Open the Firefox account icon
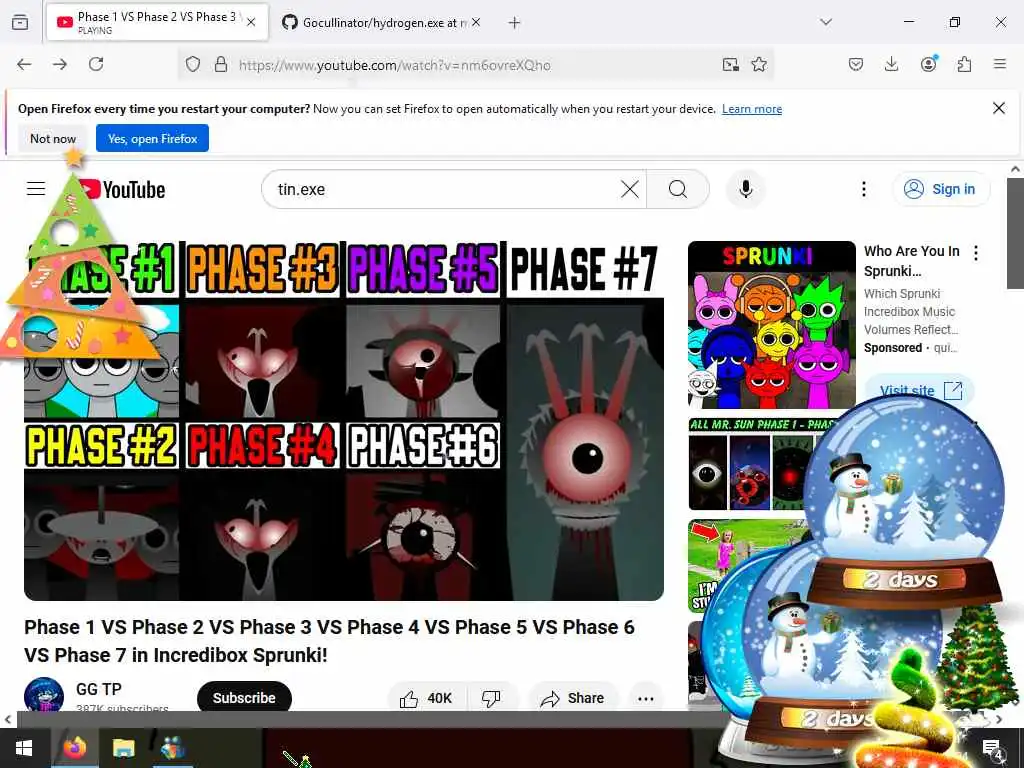Viewport: 1024px width, 768px height. 928,64
